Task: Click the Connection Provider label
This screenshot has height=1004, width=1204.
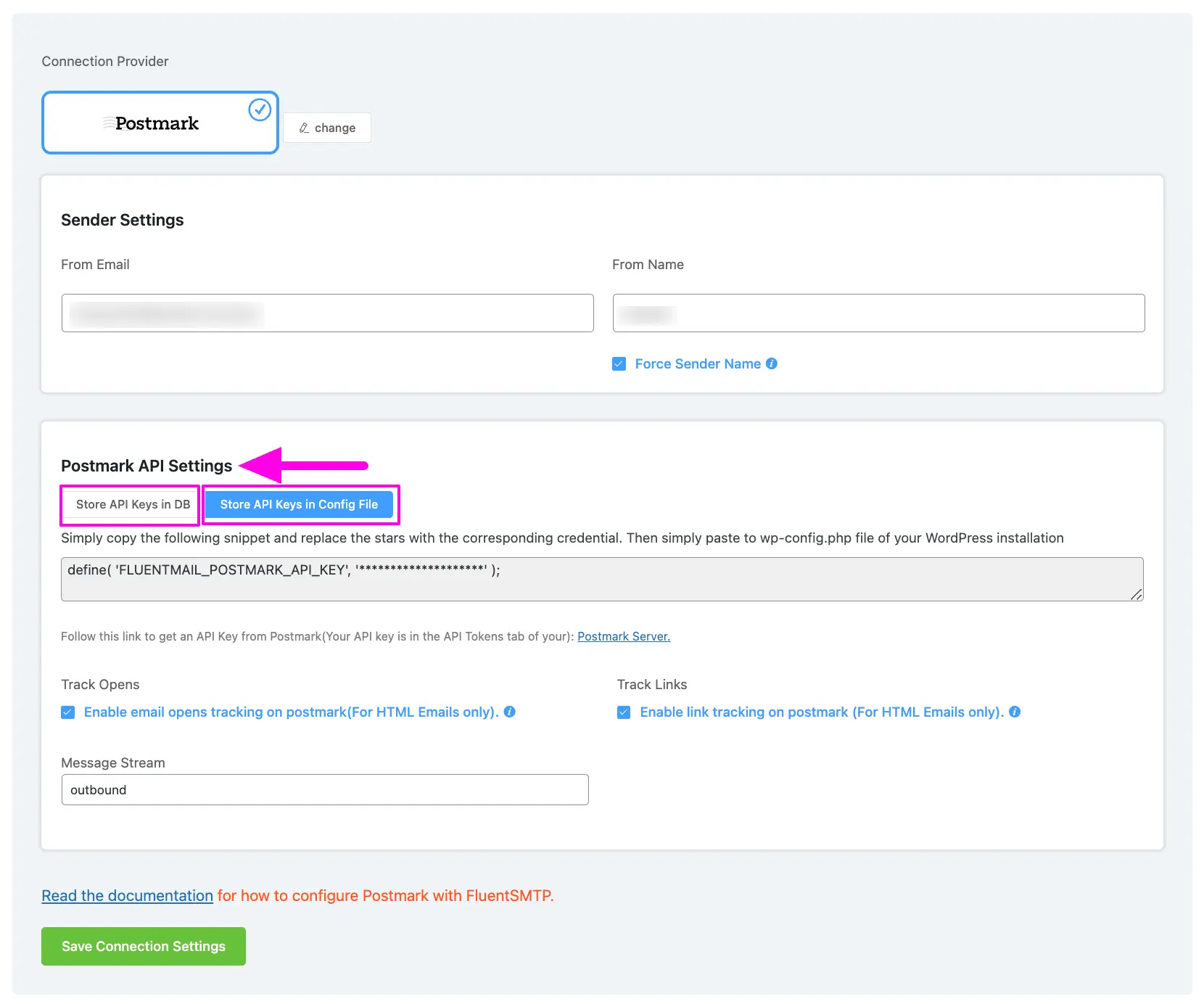Action: (x=105, y=61)
